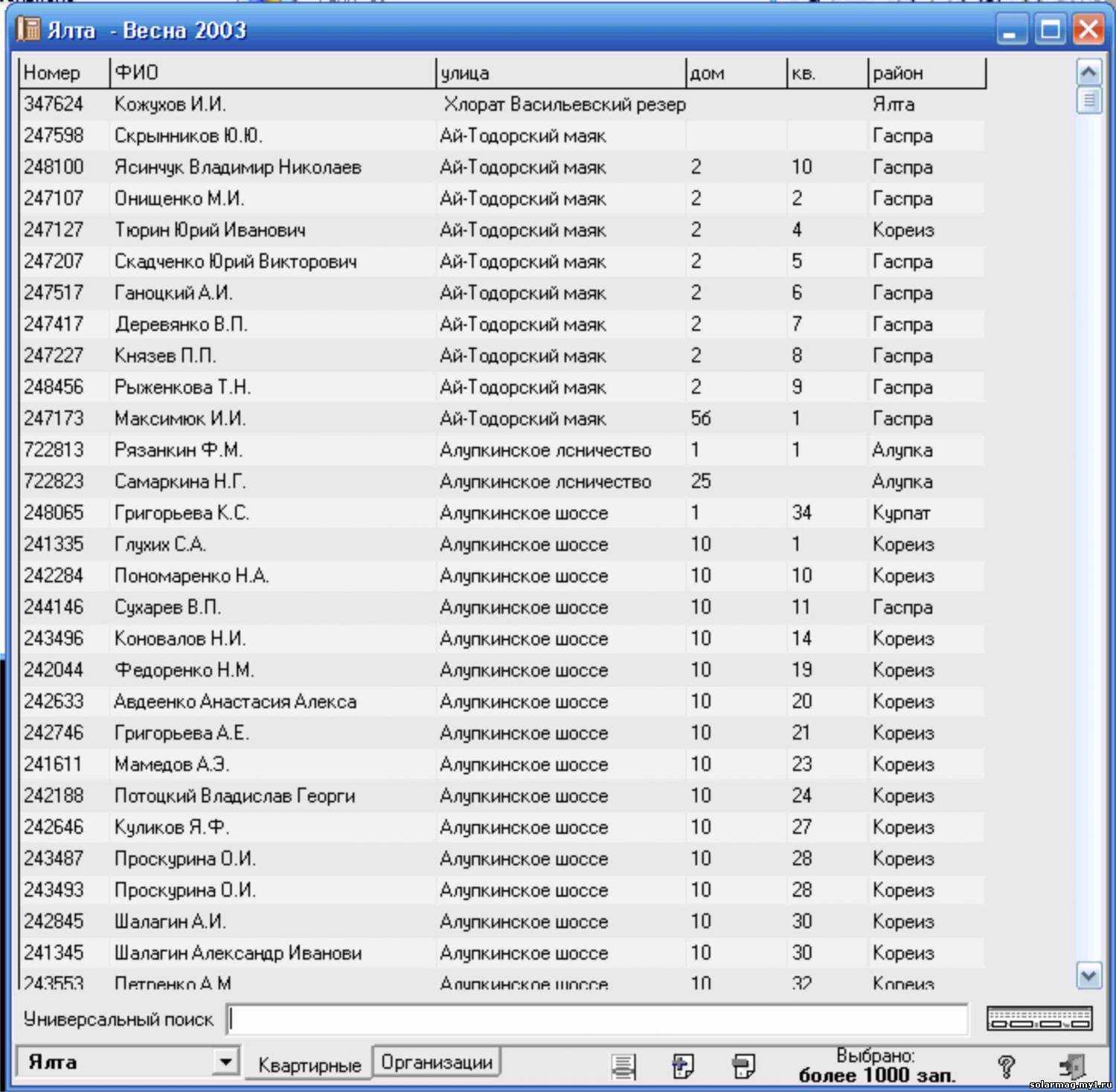Click the Самаркина Н.Г. entry

pyautogui.click(x=502, y=481)
